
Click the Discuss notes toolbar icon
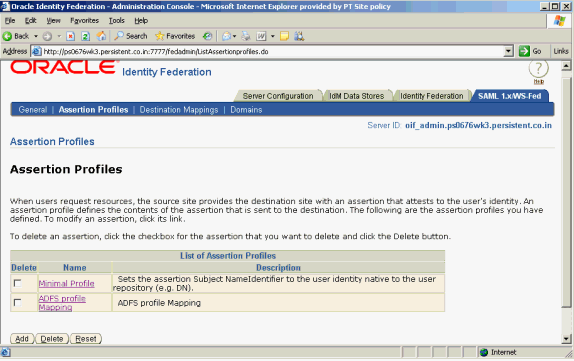point(284,36)
